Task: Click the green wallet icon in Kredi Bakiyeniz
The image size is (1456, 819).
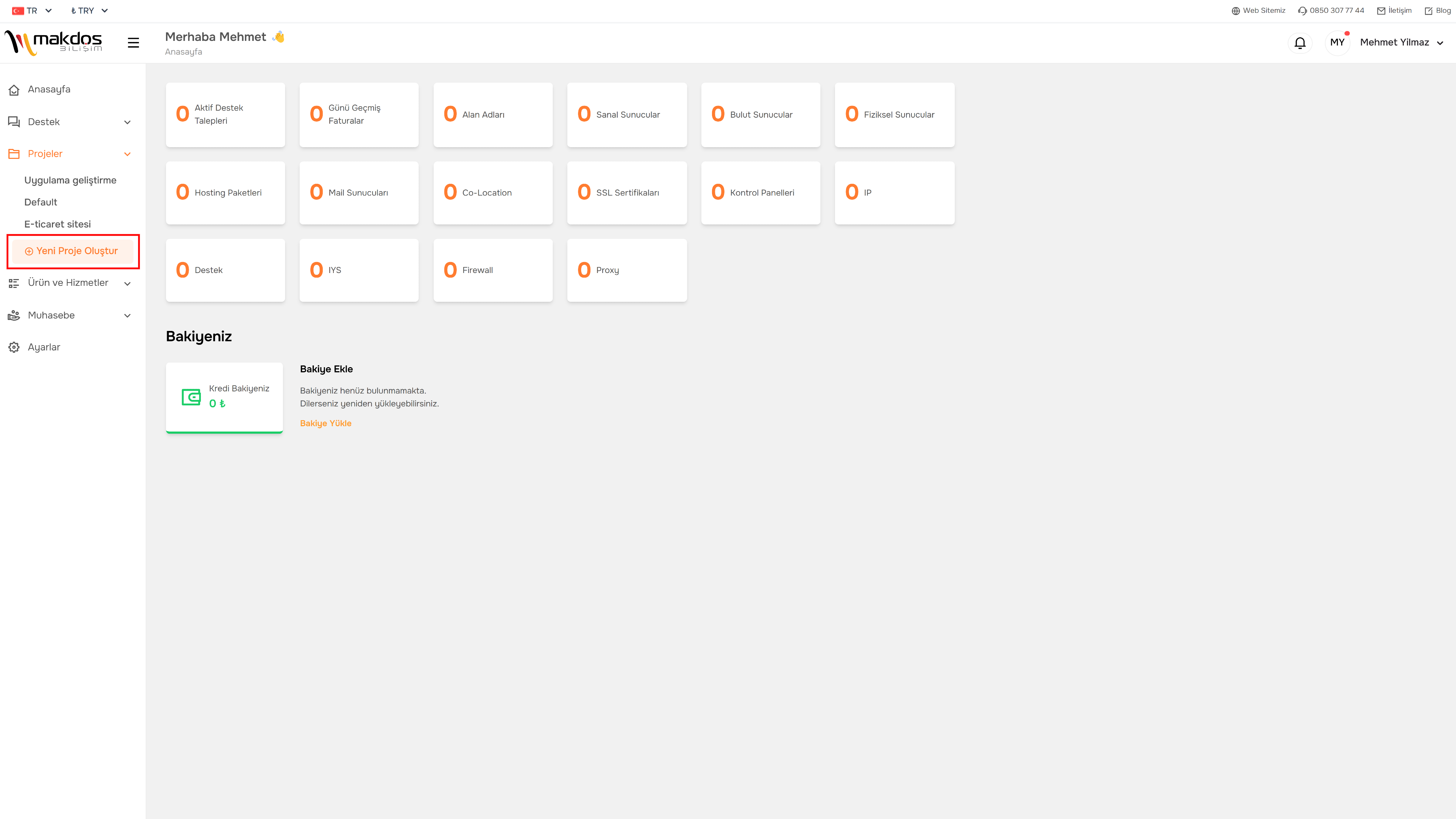Action: 191,397
